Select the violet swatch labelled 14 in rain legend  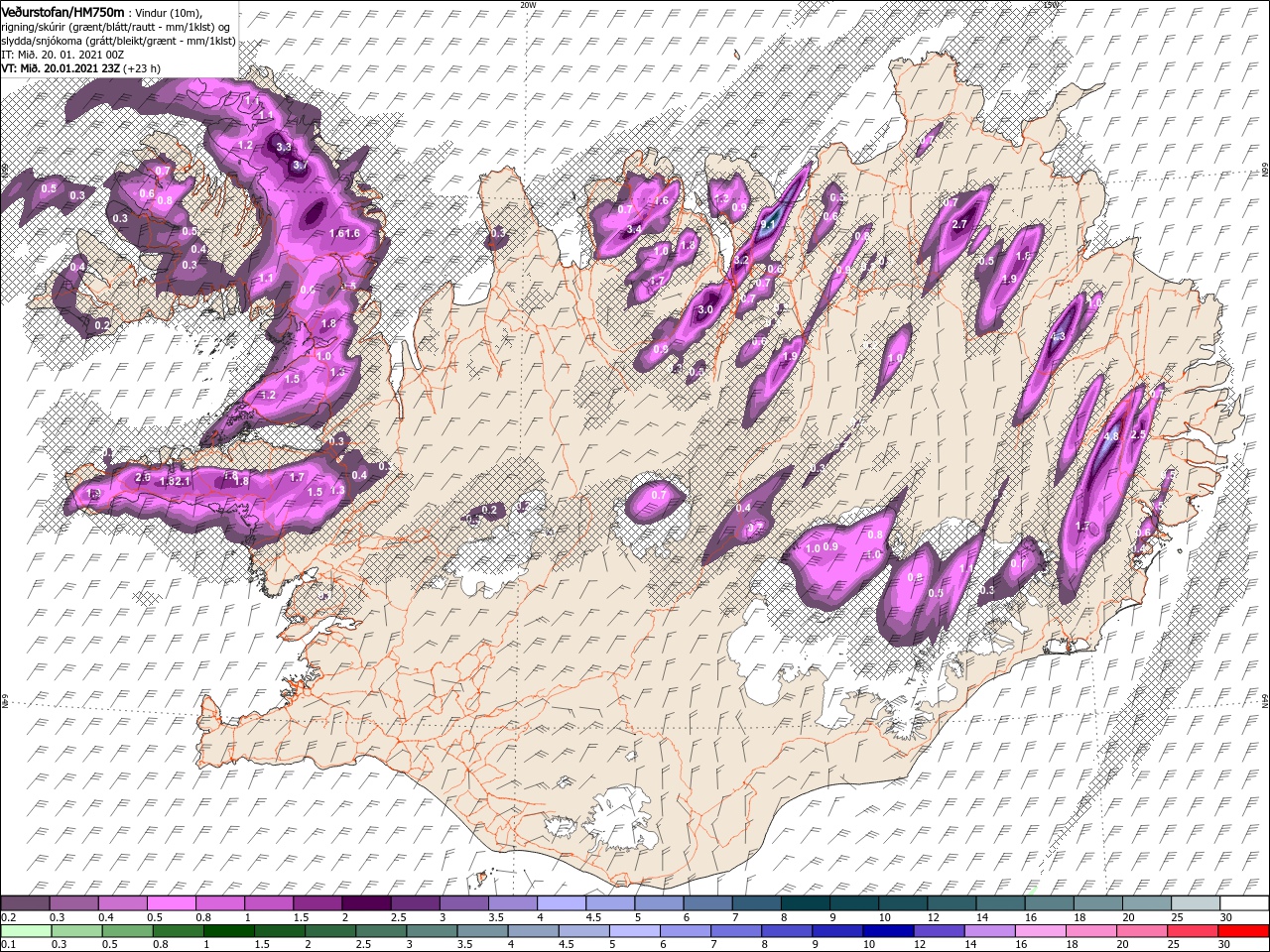pos(989,930)
